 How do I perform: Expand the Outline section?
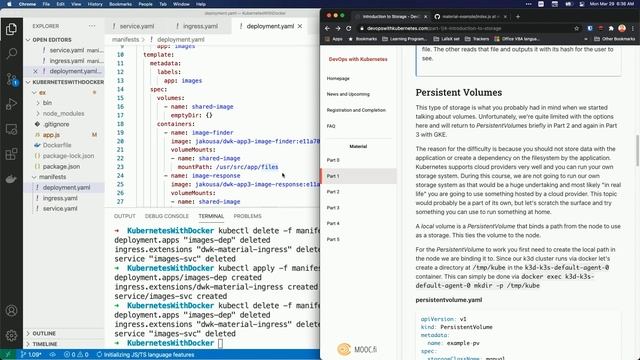44,333
